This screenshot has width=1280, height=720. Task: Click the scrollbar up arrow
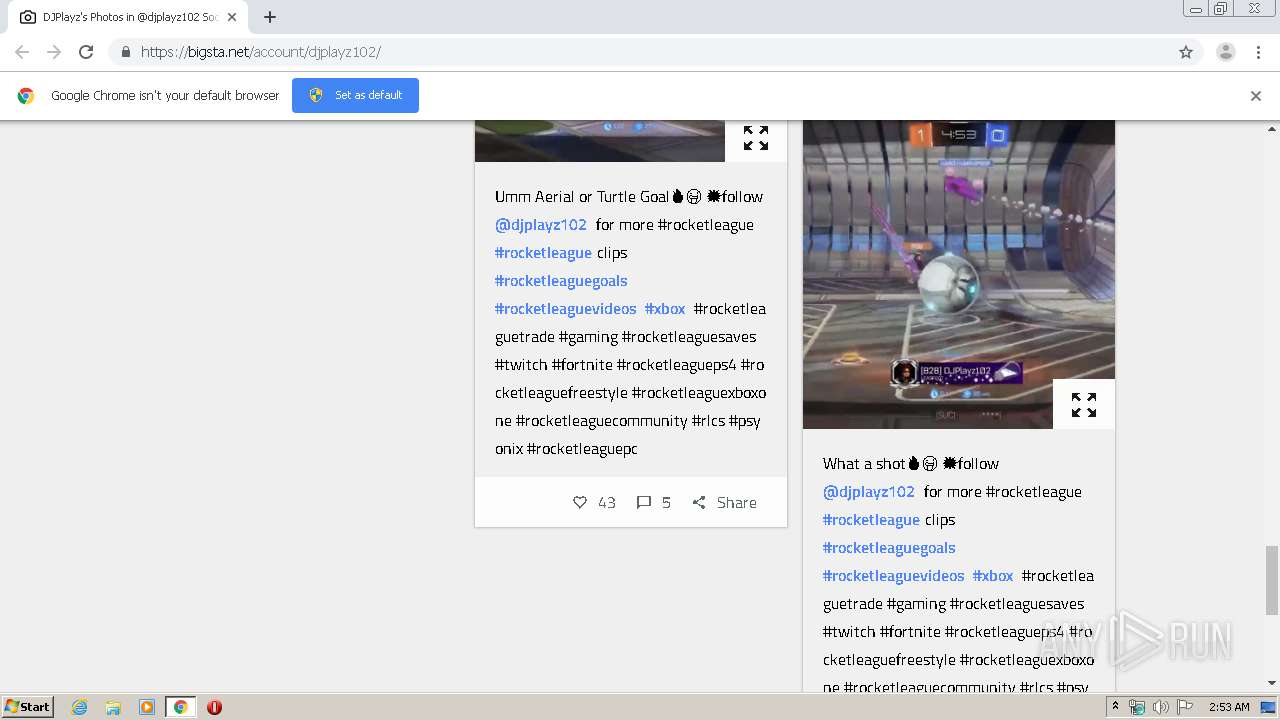click(1272, 128)
